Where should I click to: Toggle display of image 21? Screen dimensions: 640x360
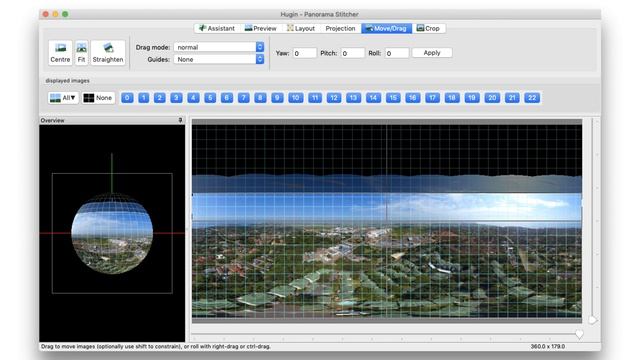[512, 98]
